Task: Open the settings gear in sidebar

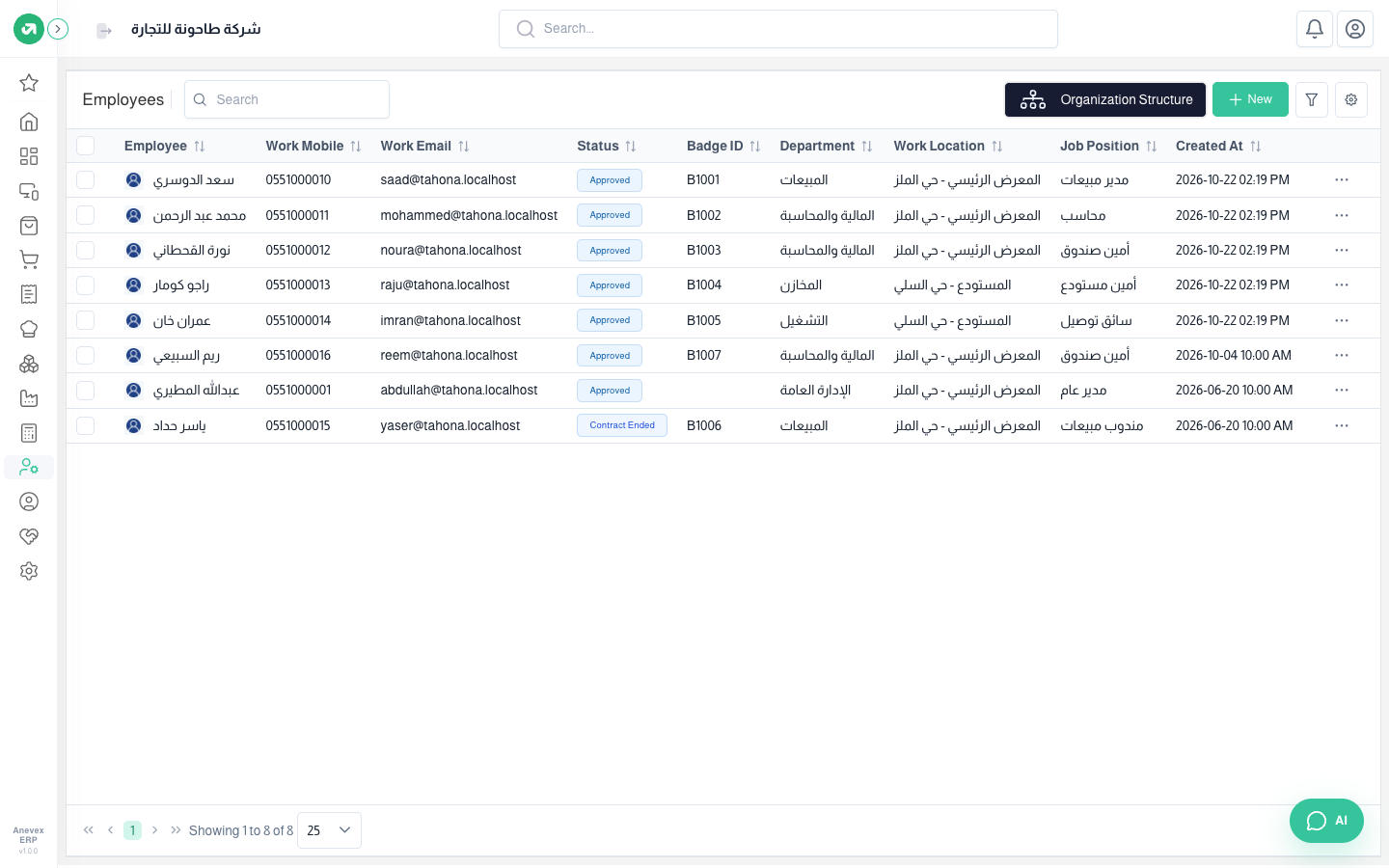Action: tap(29, 571)
